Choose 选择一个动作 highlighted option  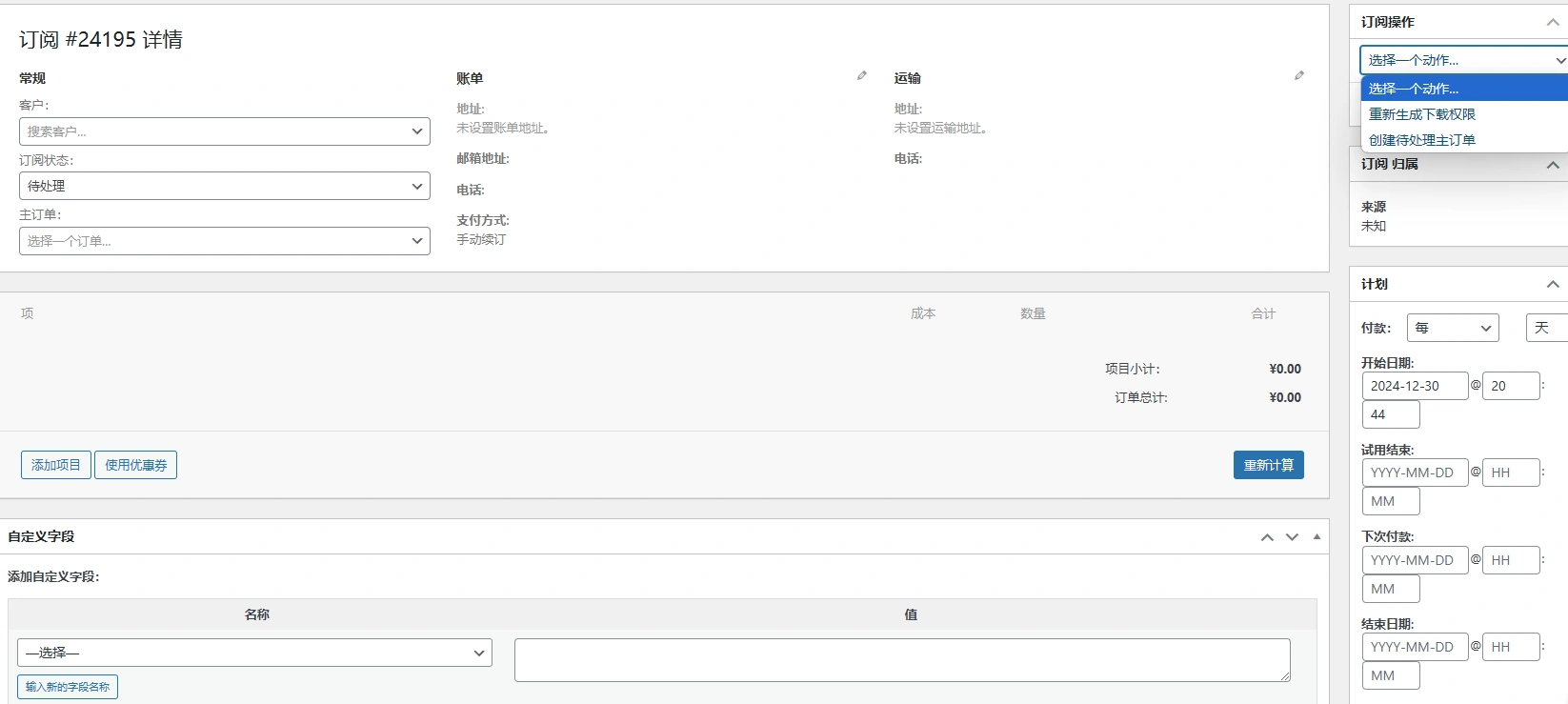(x=1464, y=89)
